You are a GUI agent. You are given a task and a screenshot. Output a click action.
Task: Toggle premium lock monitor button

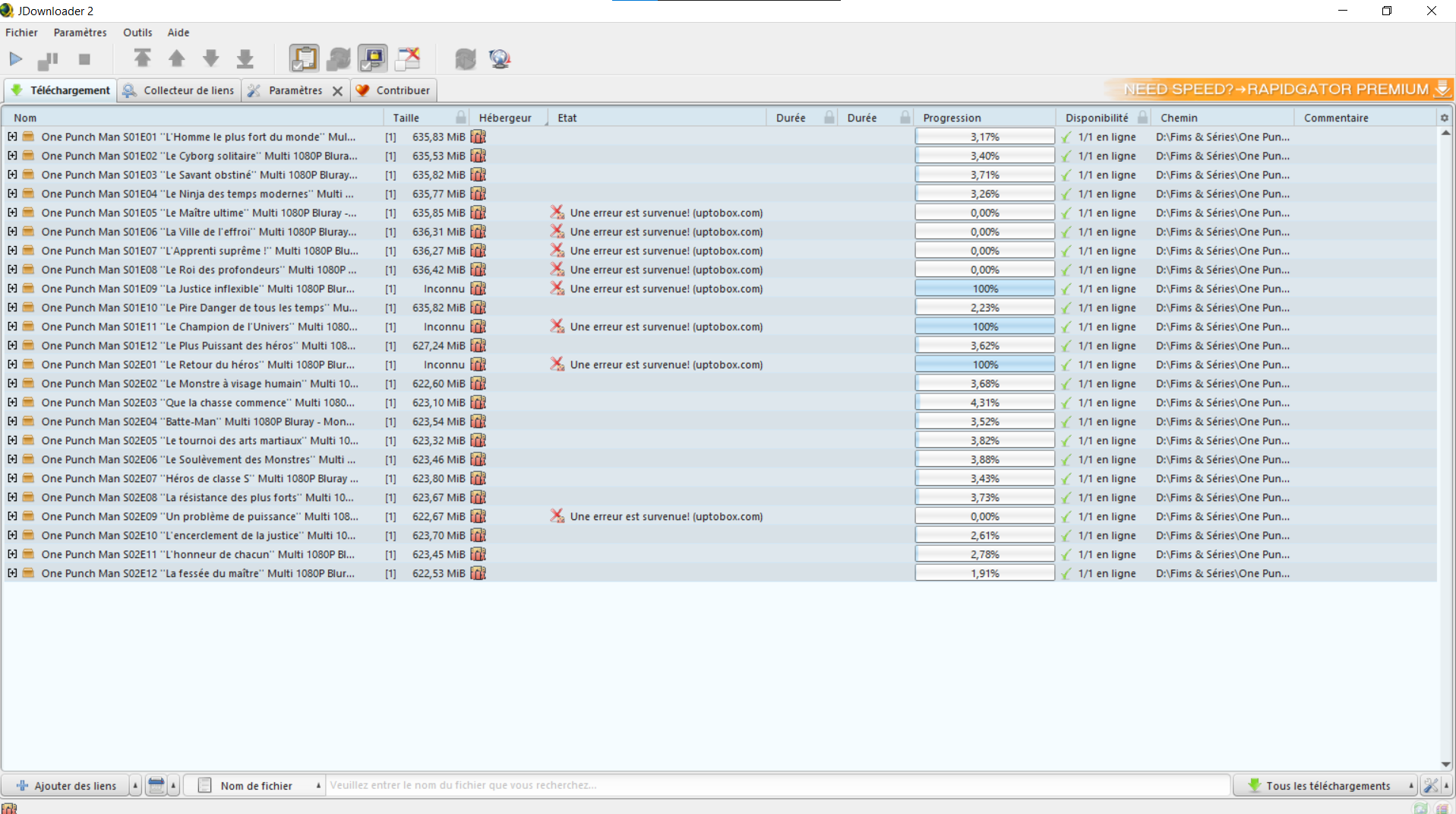click(373, 58)
